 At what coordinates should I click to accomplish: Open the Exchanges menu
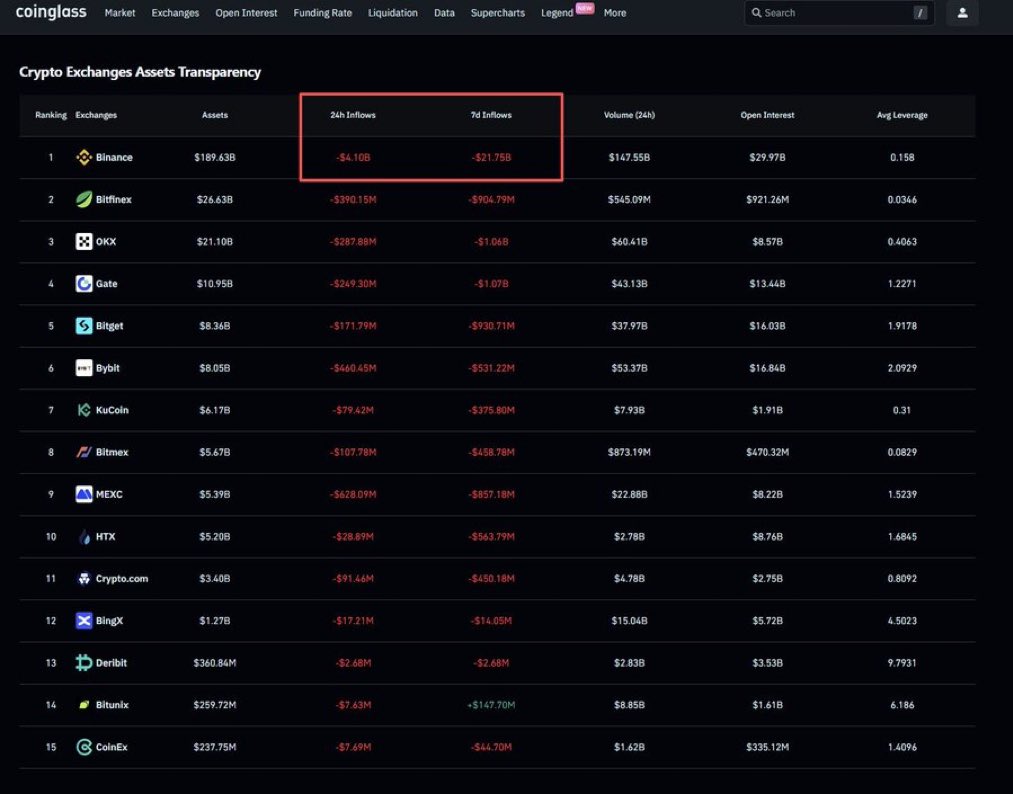[x=175, y=13]
